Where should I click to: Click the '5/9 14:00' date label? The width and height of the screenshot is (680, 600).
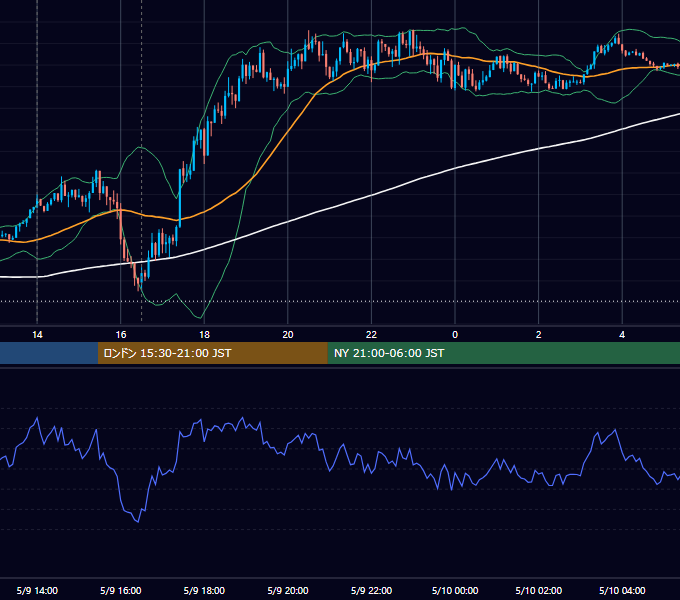tap(37, 590)
